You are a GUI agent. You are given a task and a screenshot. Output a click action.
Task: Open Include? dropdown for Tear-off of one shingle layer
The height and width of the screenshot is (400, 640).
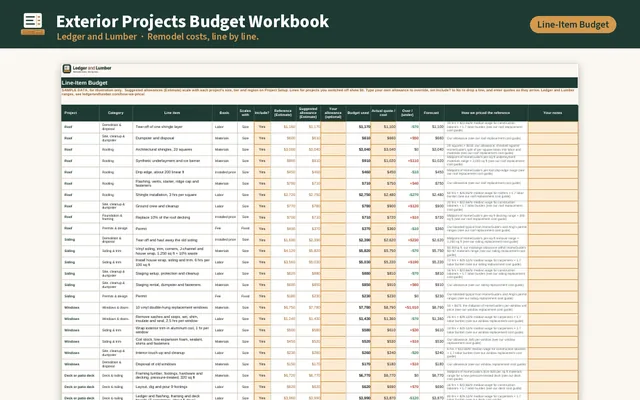point(262,127)
